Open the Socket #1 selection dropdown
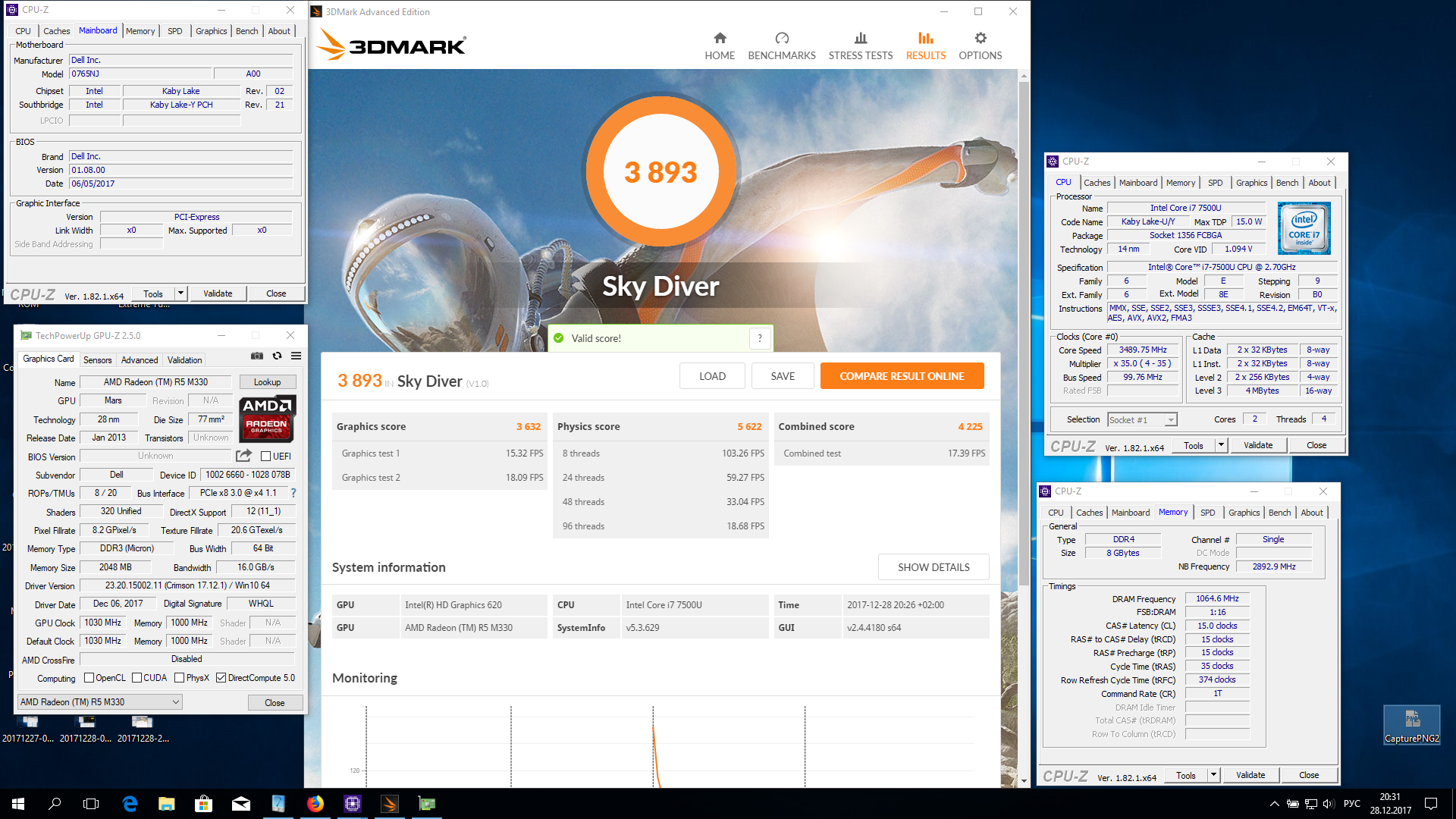Viewport: 1456px width, 819px height. point(1141,419)
